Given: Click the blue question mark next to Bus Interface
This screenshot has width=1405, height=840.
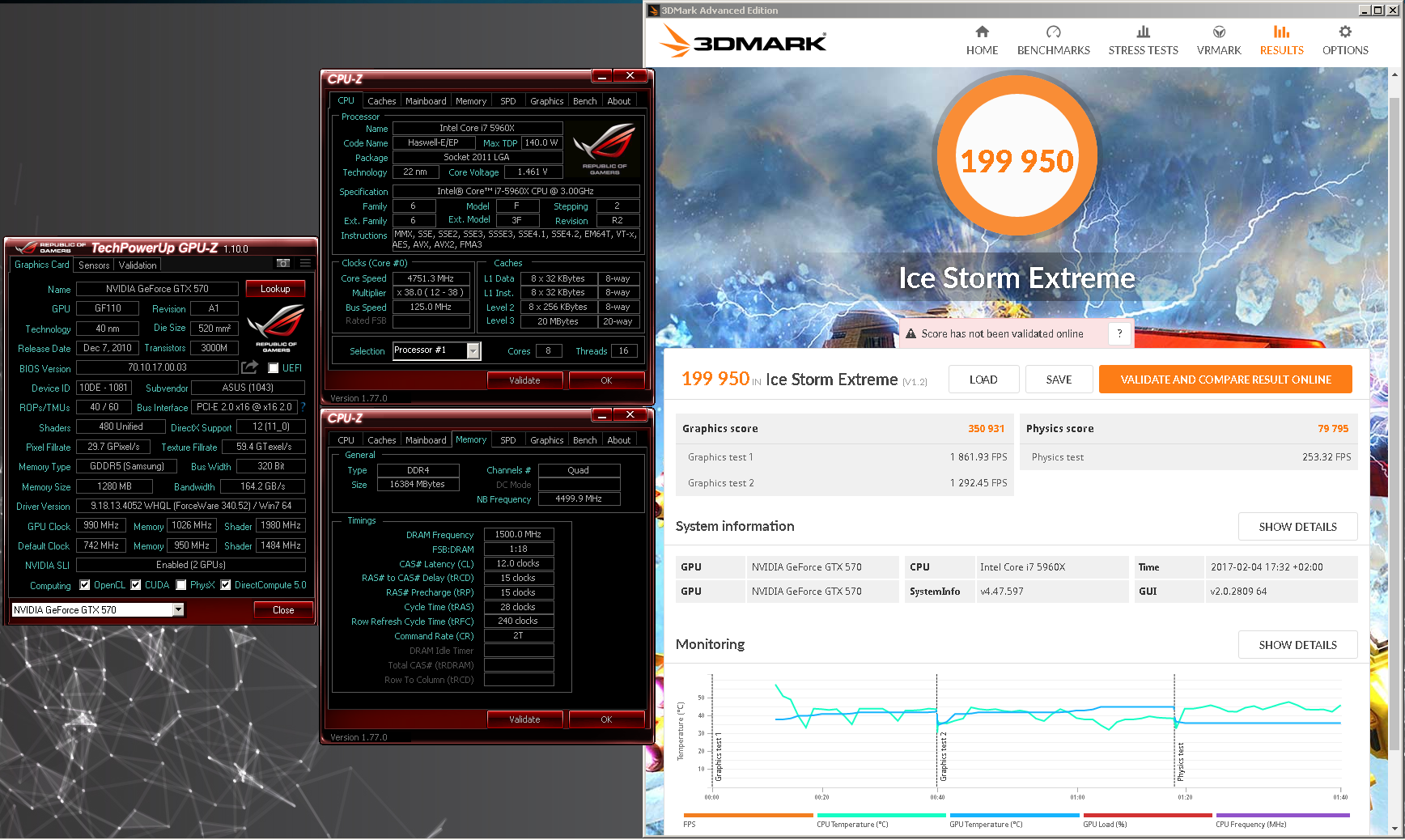Looking at the screenshot, I should pyautogui.click(x=303, y=407).
